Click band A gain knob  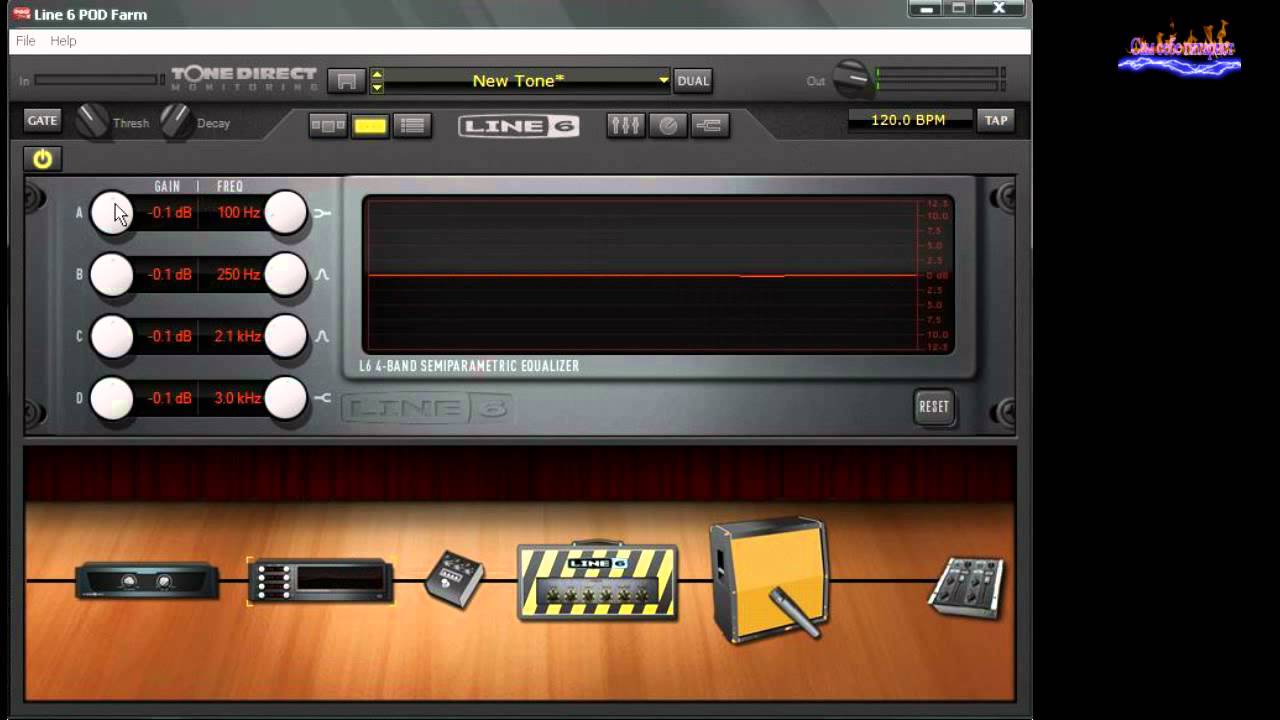(112, 213)
